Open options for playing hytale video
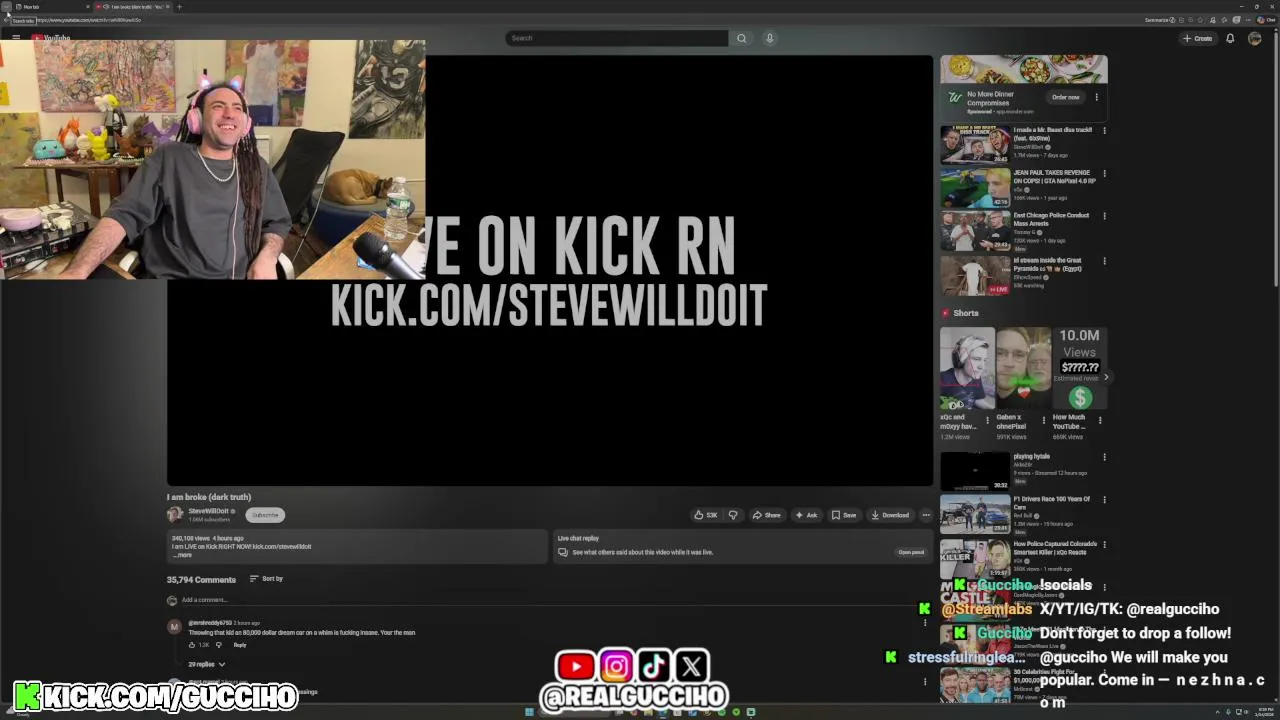1280x720 pixels. (1104, 457)
